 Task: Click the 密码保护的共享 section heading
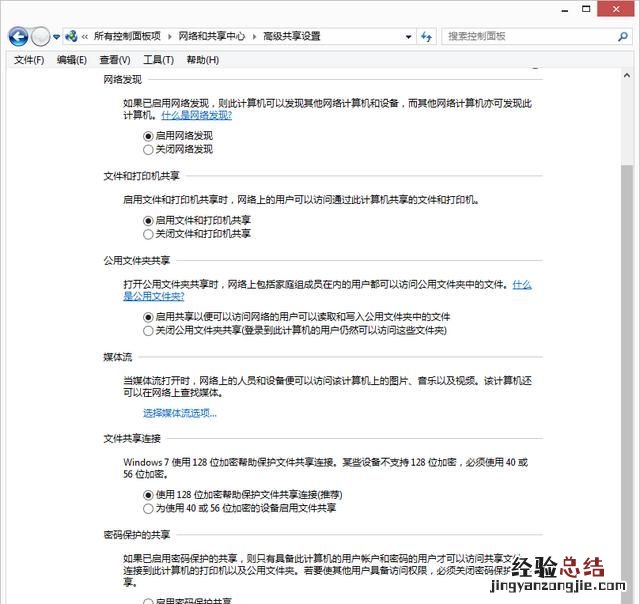[137, 535]
